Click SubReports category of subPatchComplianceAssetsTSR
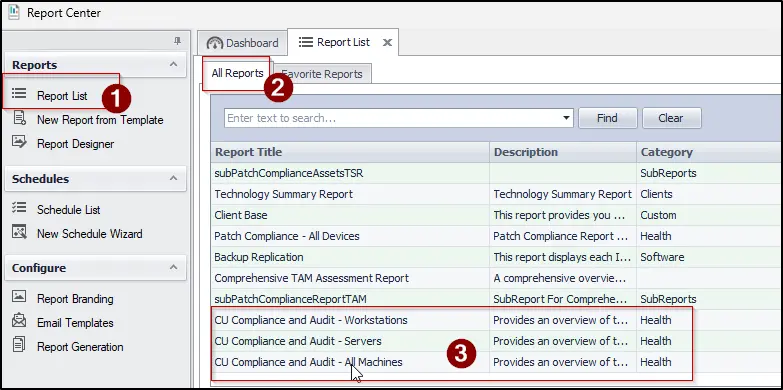 (709, 173)
